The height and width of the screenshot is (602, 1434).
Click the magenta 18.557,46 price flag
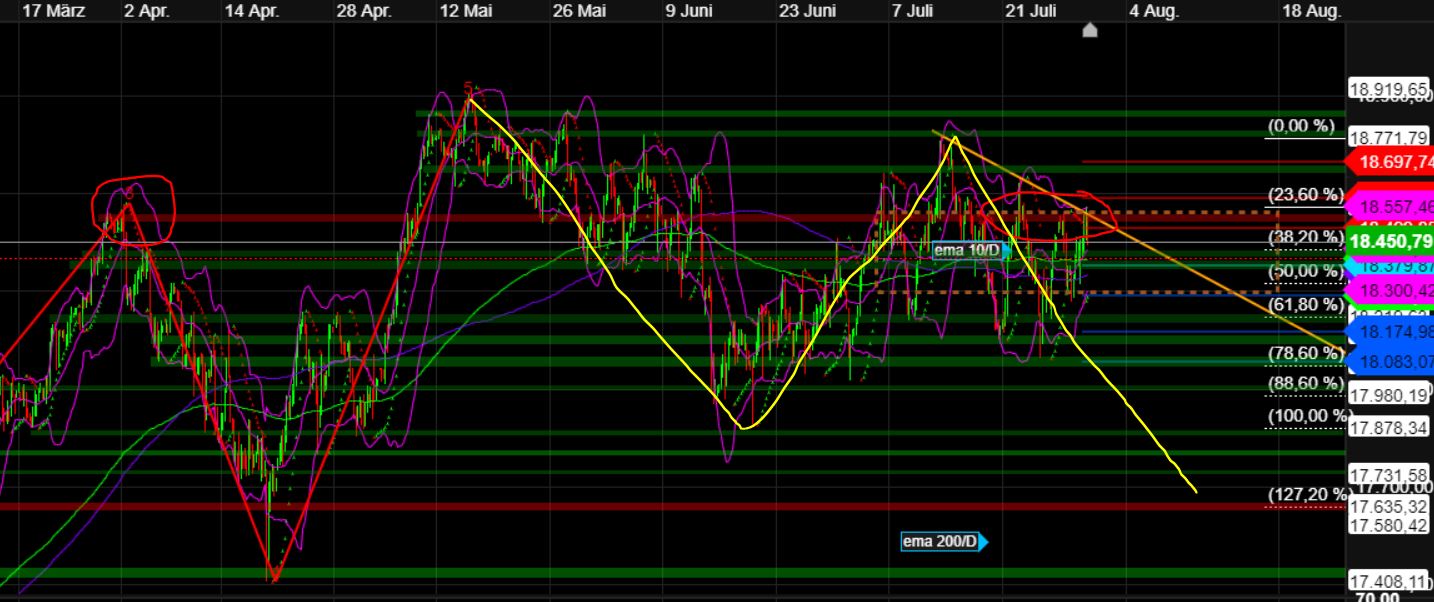(1390, 206)
